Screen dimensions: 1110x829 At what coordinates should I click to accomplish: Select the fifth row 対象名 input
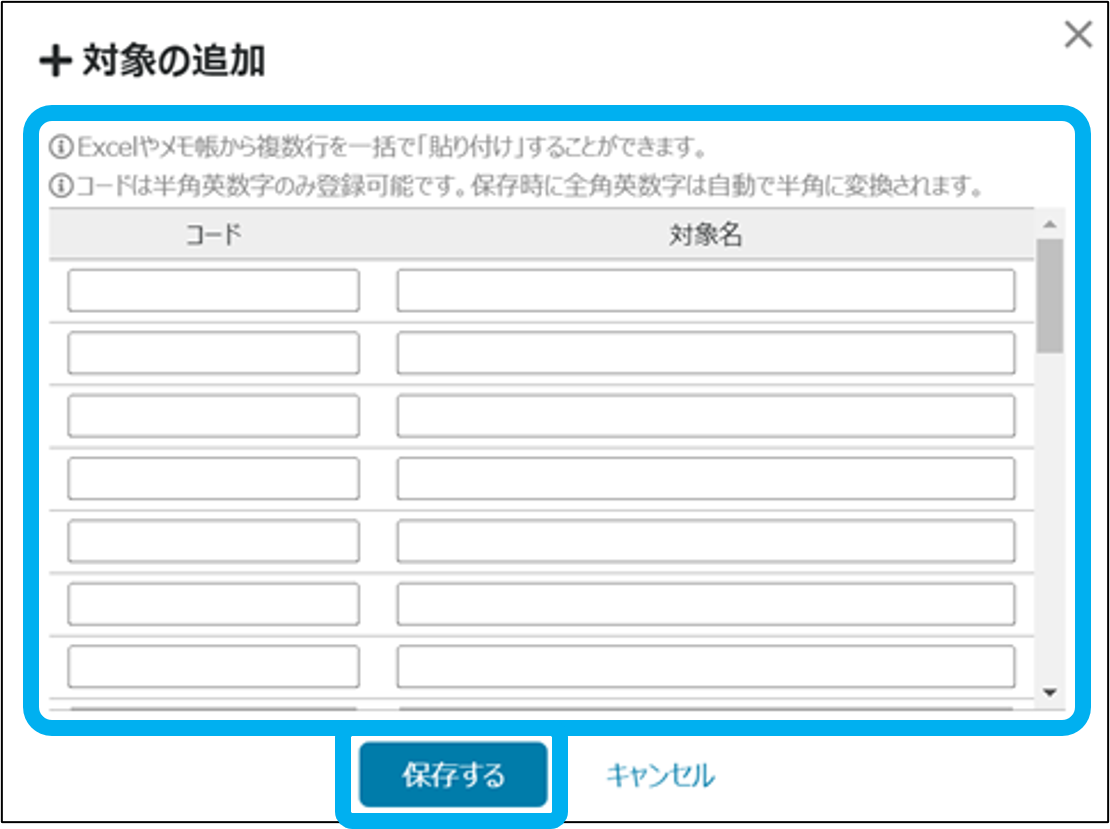pos(705,542)
